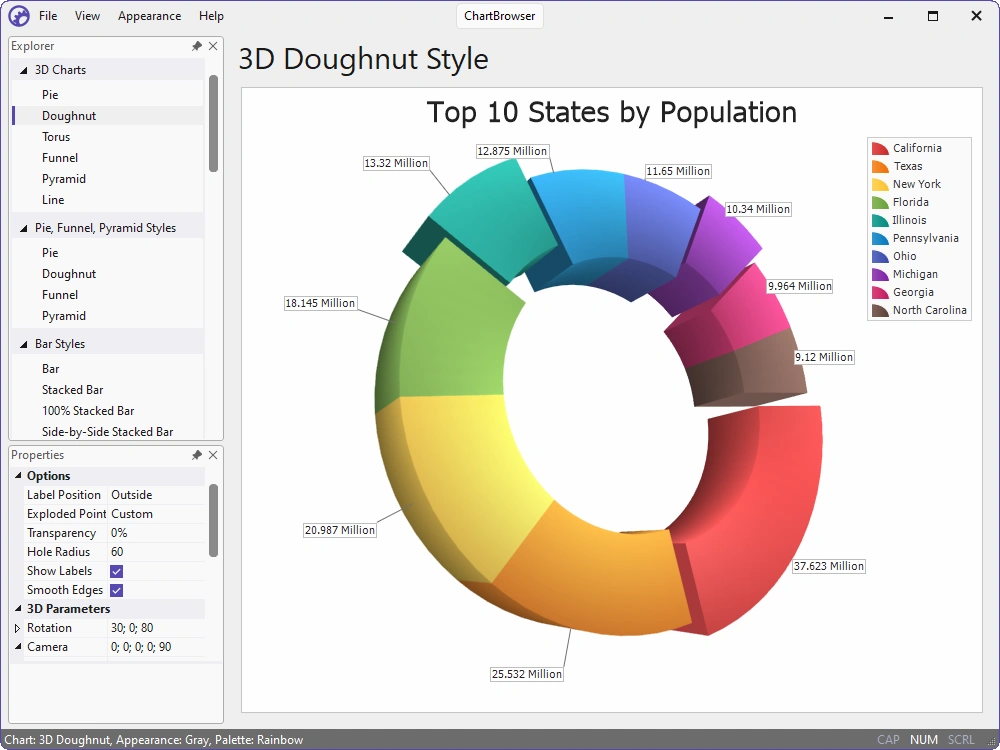
Task: Click the 25.532 Million data label
Action: click(527, 674)
